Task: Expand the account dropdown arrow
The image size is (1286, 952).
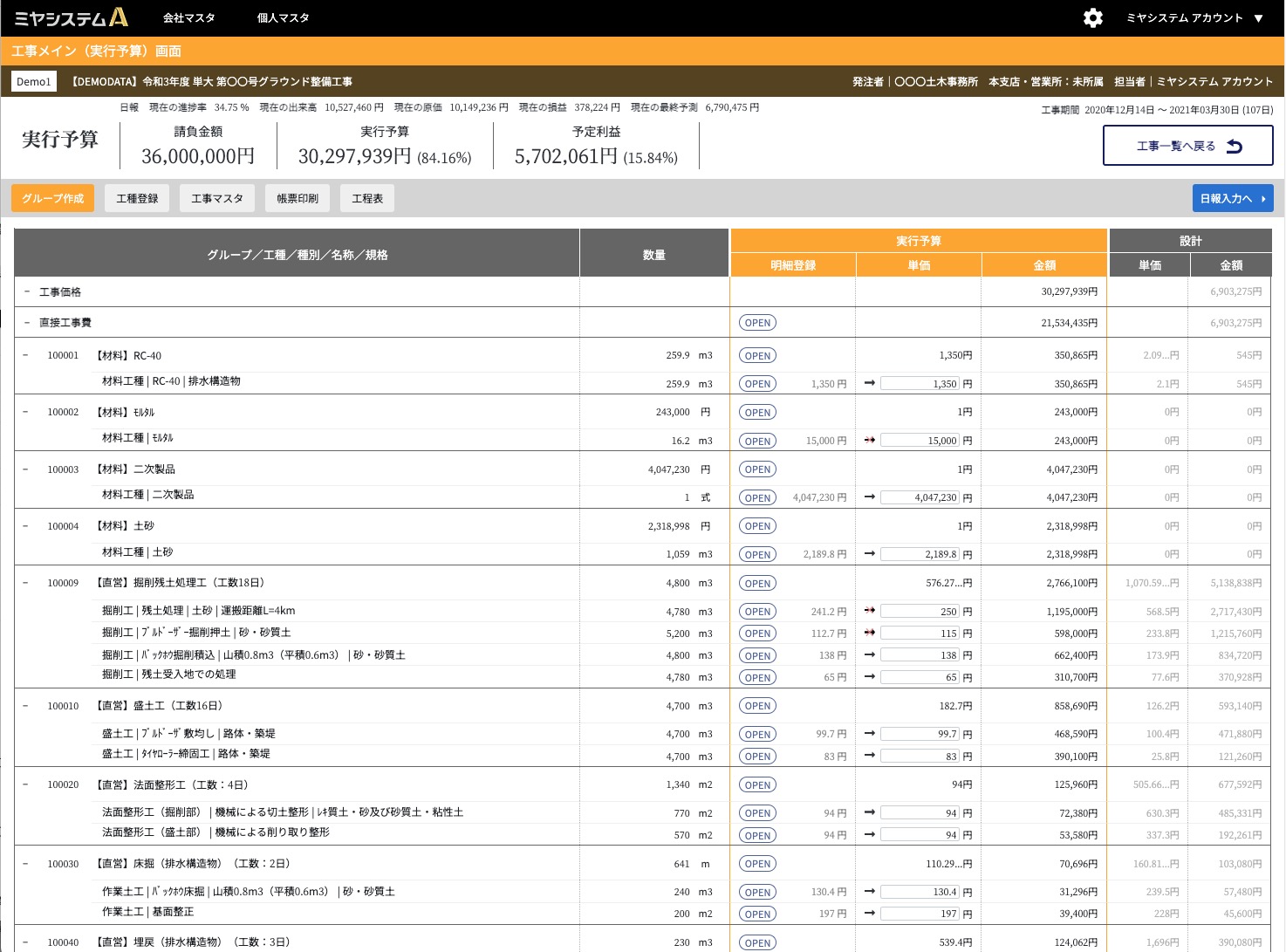Action: 1258,18
